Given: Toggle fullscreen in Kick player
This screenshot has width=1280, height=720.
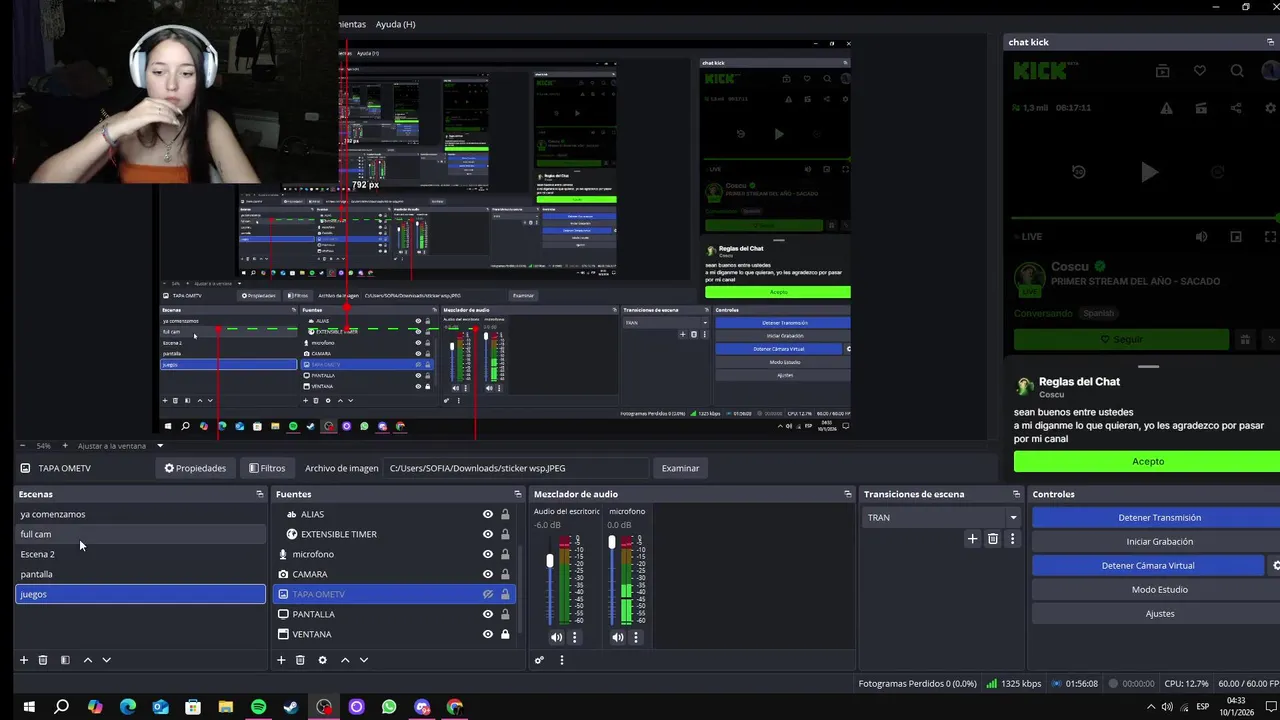Looking at the screenshot, I should pos(1271,237).
